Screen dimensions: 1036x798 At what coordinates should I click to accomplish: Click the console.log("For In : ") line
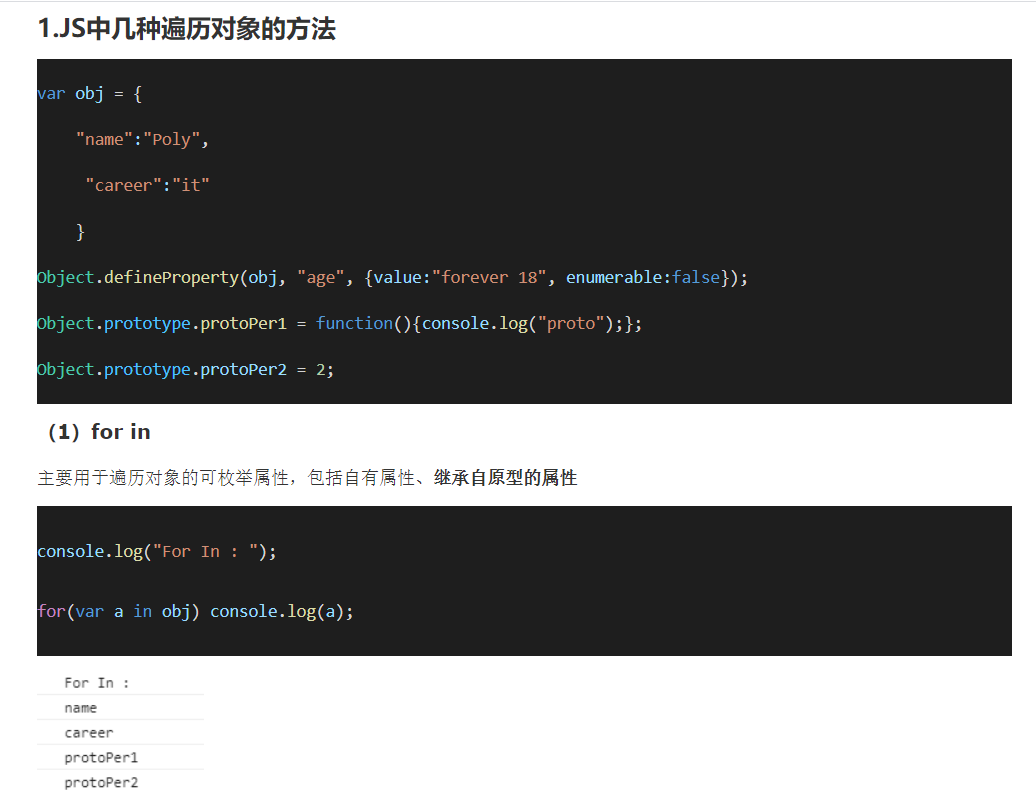pos(156,551)
